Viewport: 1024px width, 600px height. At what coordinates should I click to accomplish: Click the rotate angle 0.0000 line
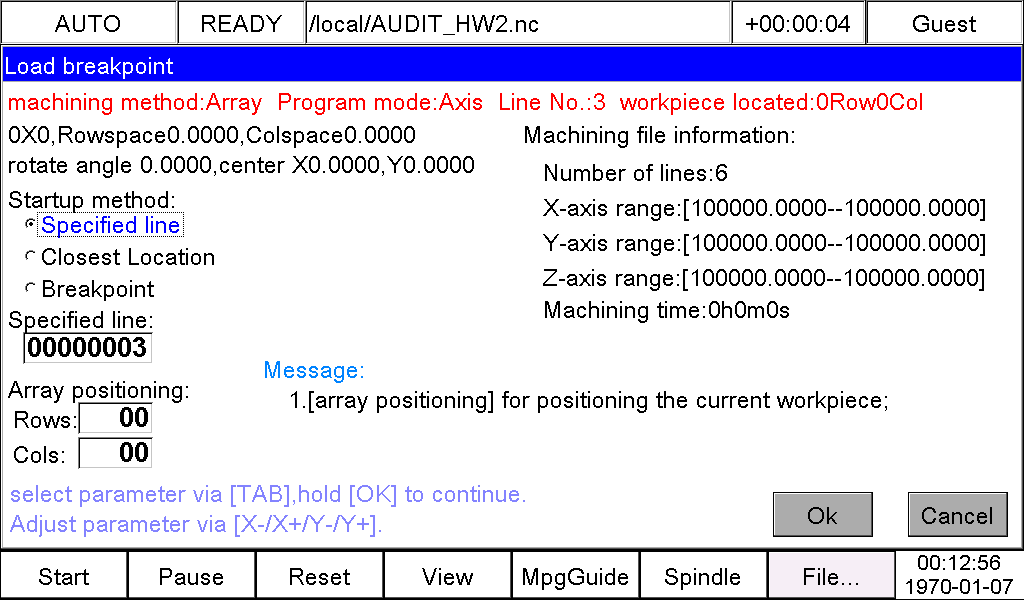click(241, 165)
